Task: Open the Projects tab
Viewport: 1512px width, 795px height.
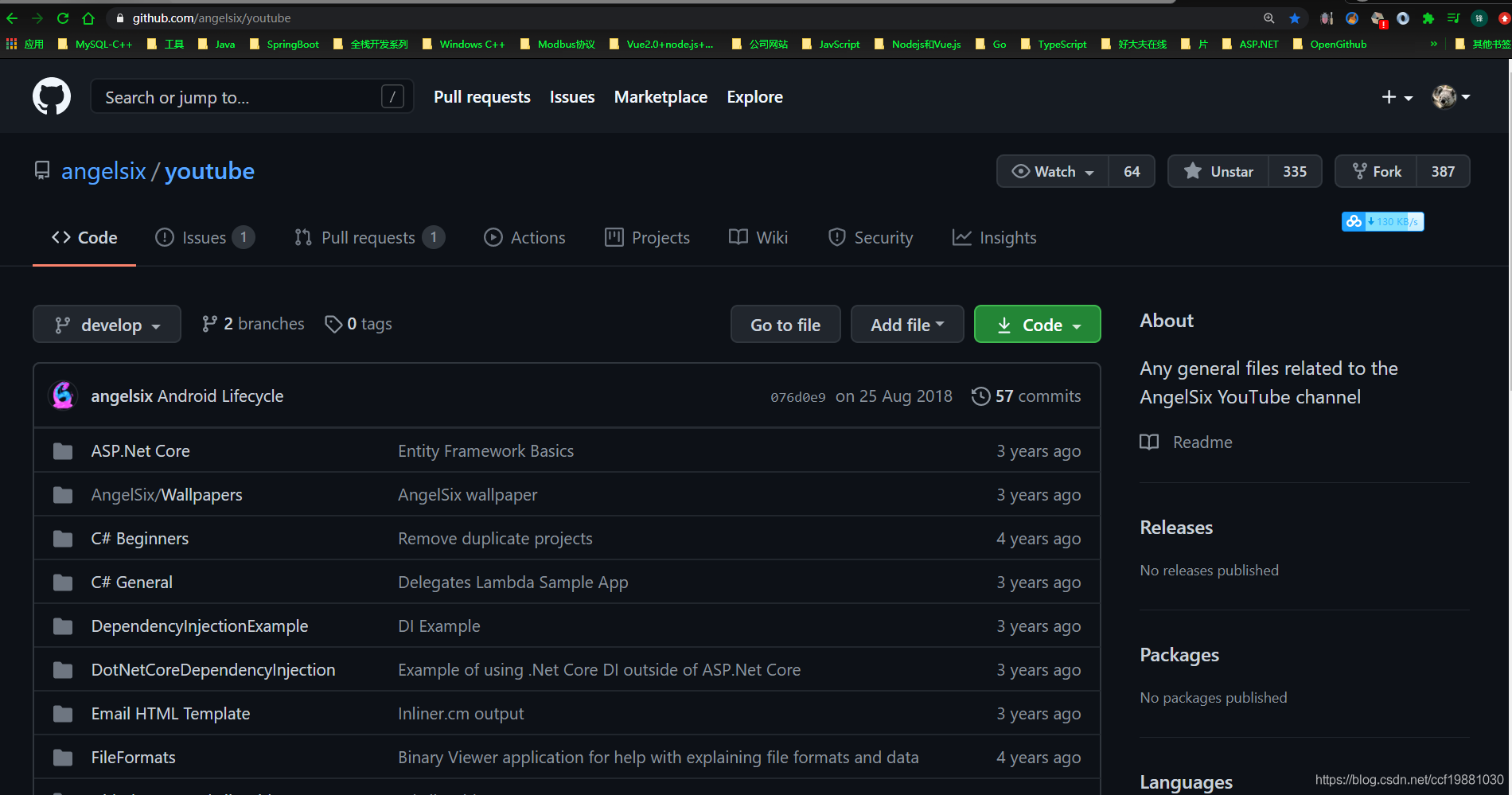Action: coord(647,237)
